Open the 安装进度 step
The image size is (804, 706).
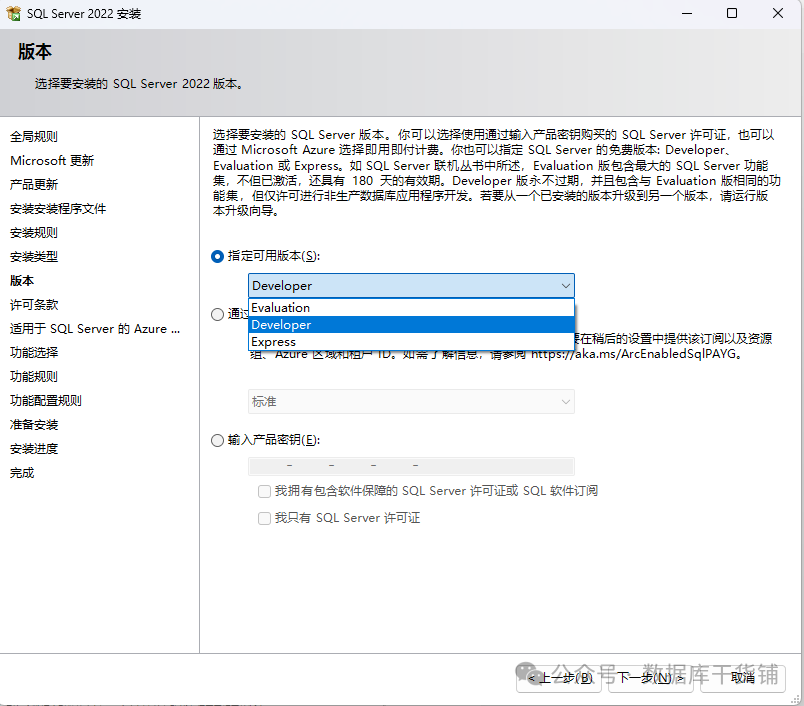(x=34, y=449)
